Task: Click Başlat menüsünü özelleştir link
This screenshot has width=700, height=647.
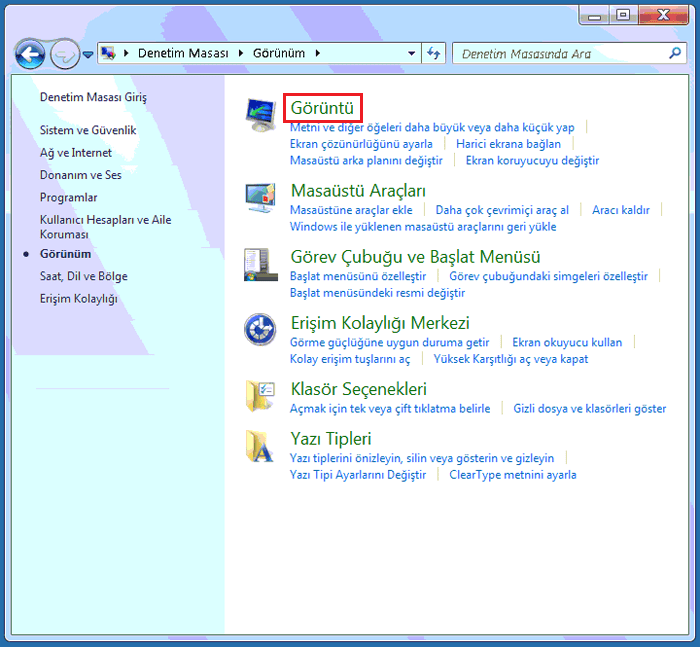Action: [x=358, y=276]
